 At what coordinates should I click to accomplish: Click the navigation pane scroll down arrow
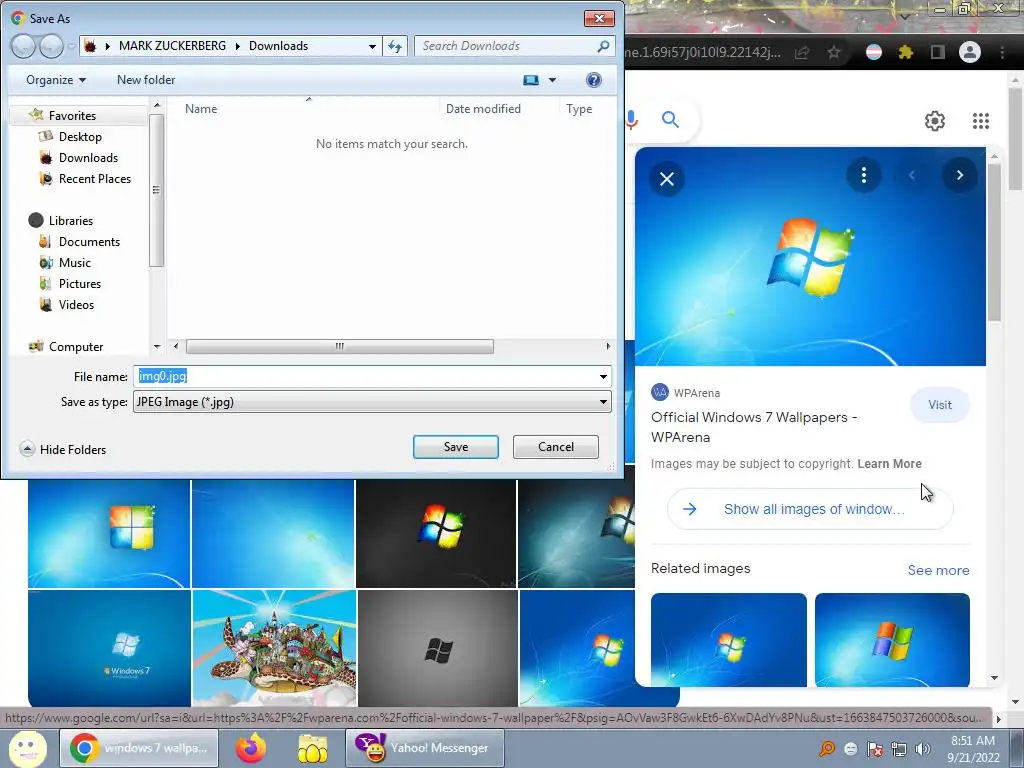coord(157,347)
